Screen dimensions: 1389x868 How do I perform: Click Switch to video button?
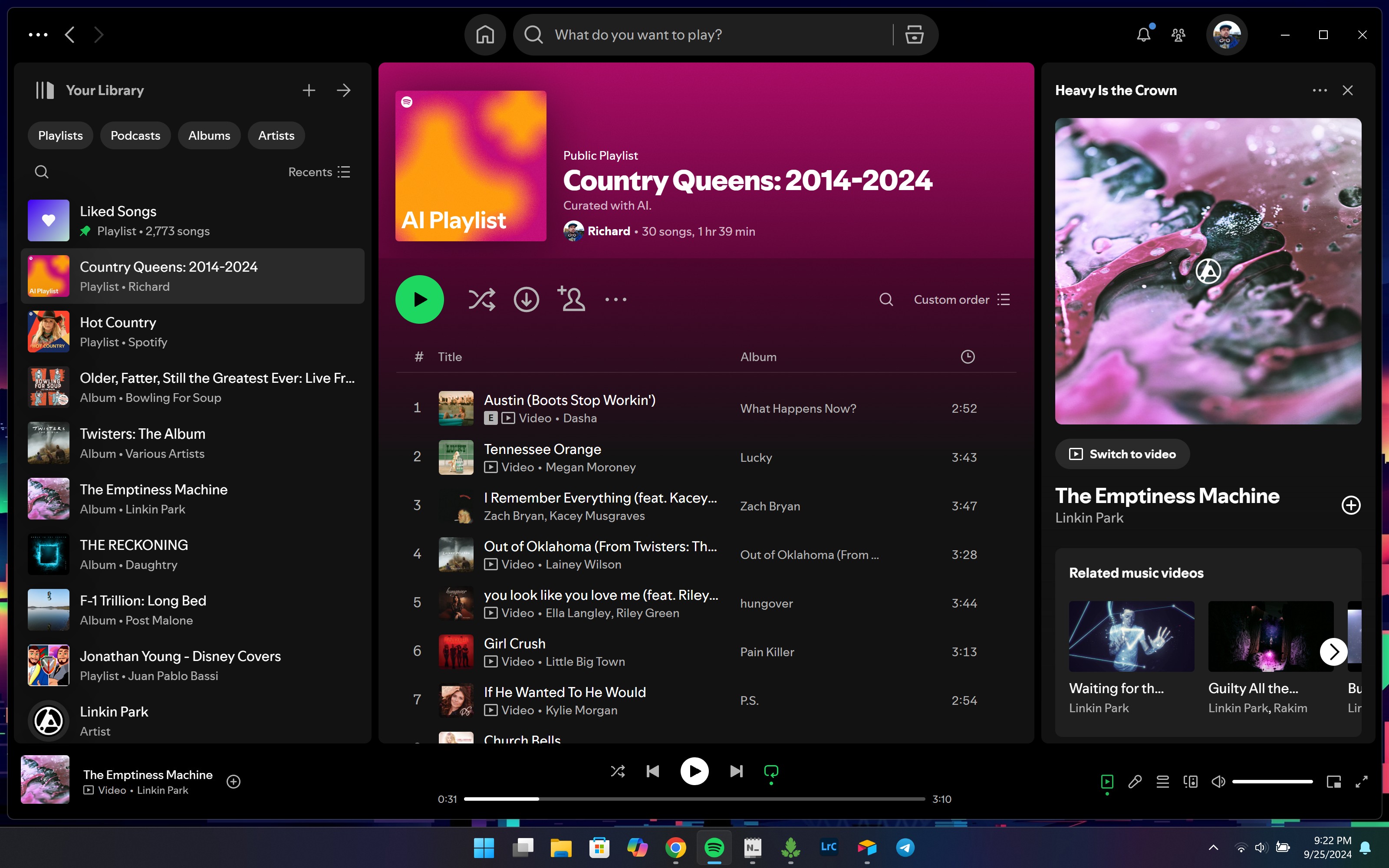click(x=1122, y=454)
